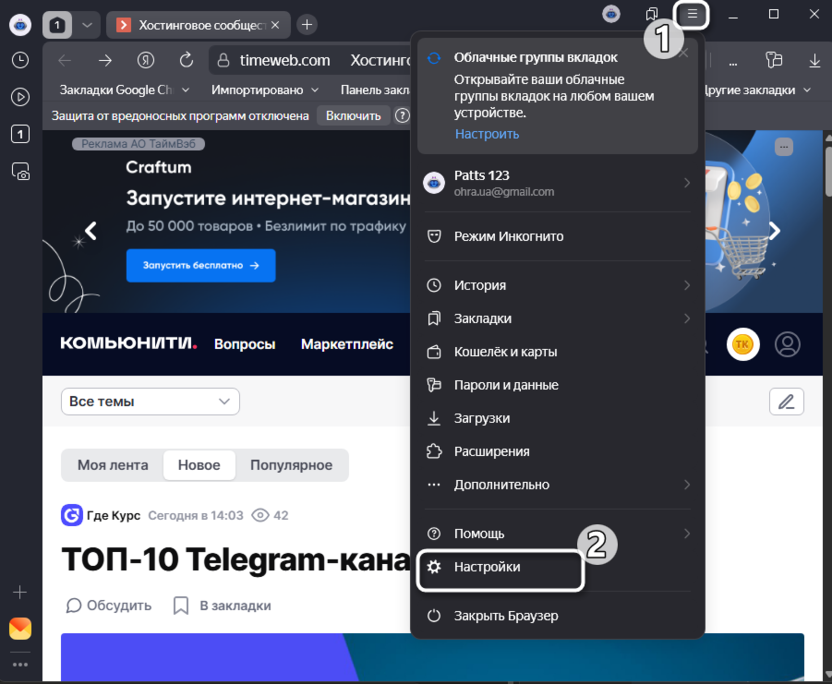Select Режим Инкогнито menu item

click(x=557, y=237)
